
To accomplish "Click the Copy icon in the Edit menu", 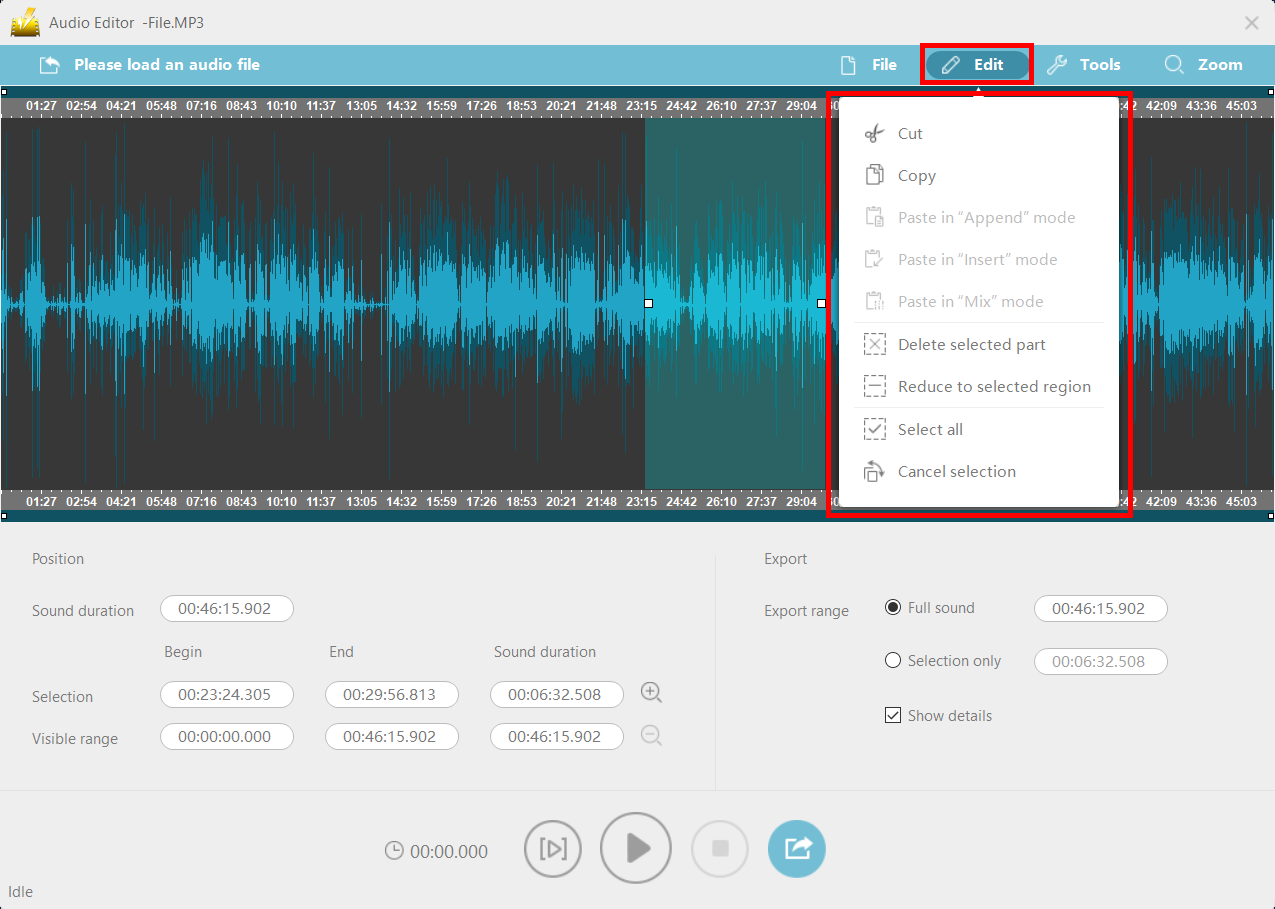I will (x=875, y=174).
